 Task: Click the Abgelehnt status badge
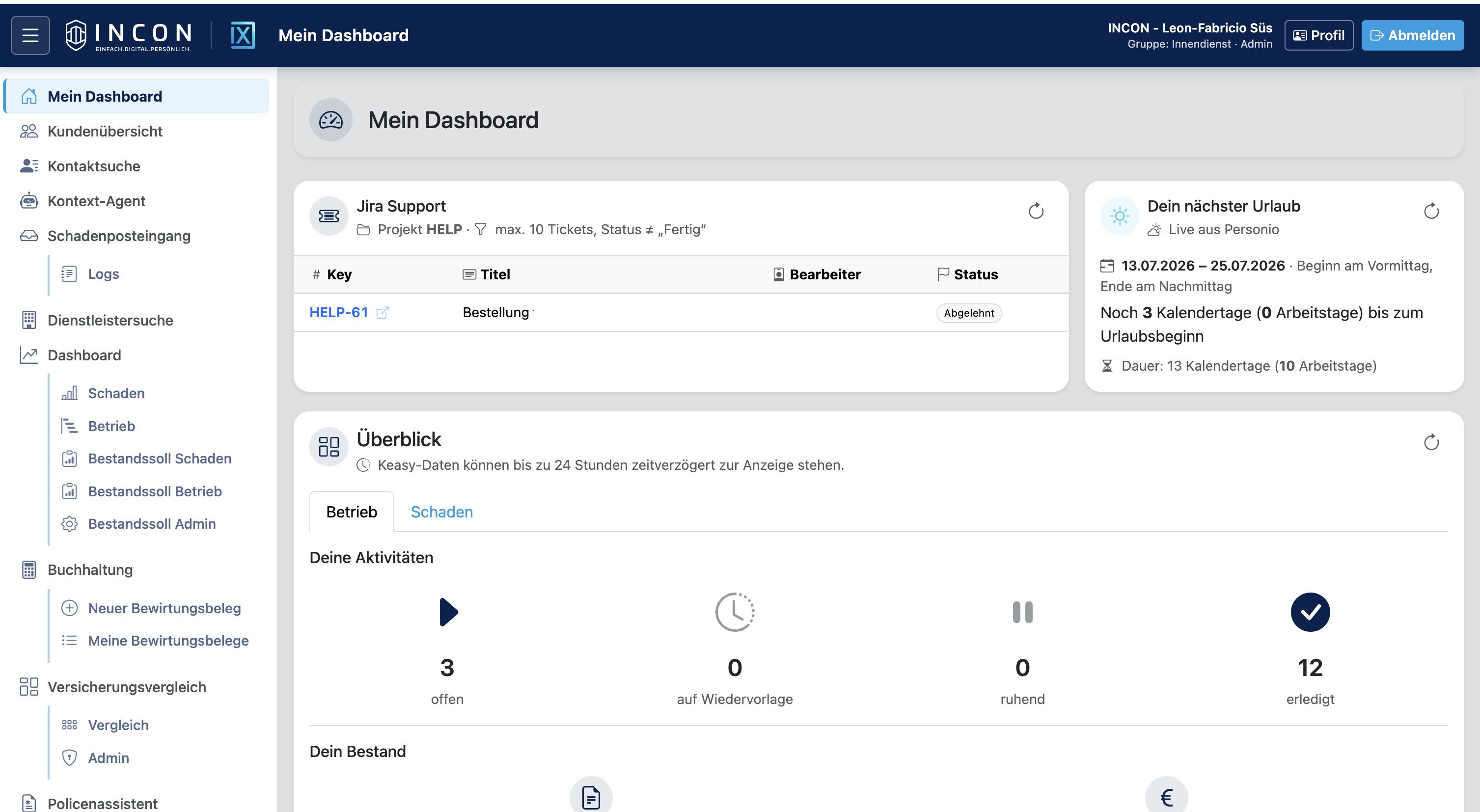pos(969,313)
